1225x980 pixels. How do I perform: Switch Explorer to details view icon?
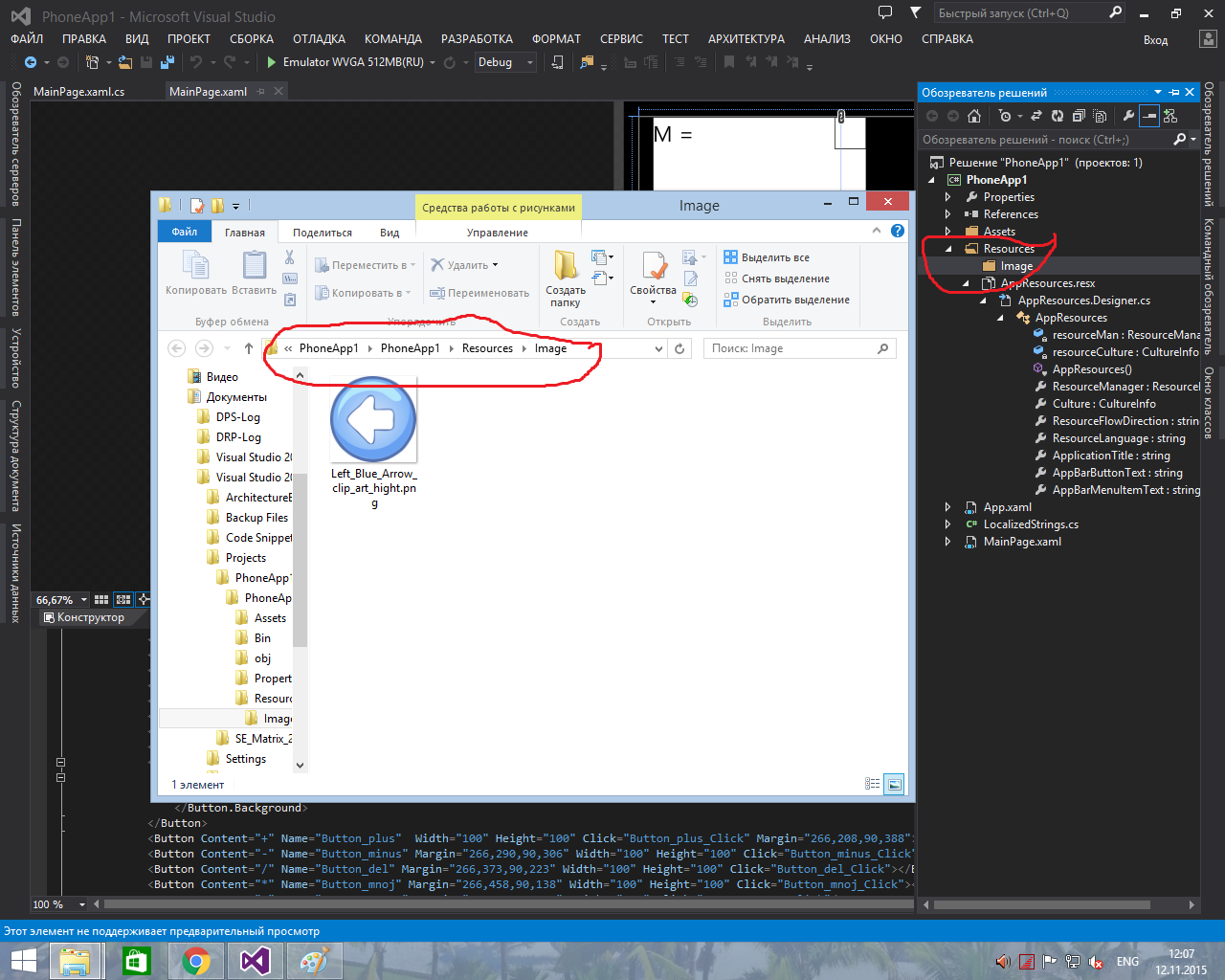(872, 784)
